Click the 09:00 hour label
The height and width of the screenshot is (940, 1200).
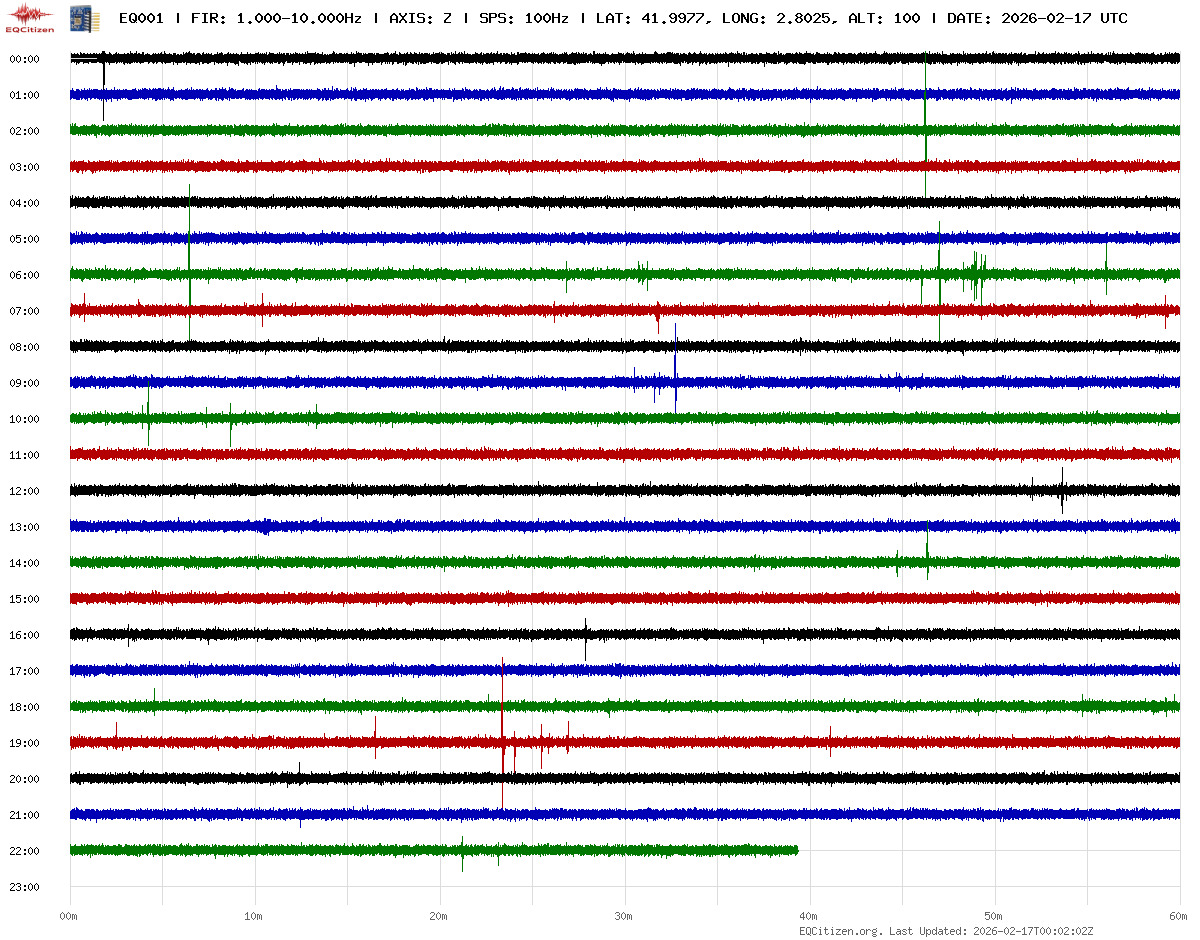(24, 383)
